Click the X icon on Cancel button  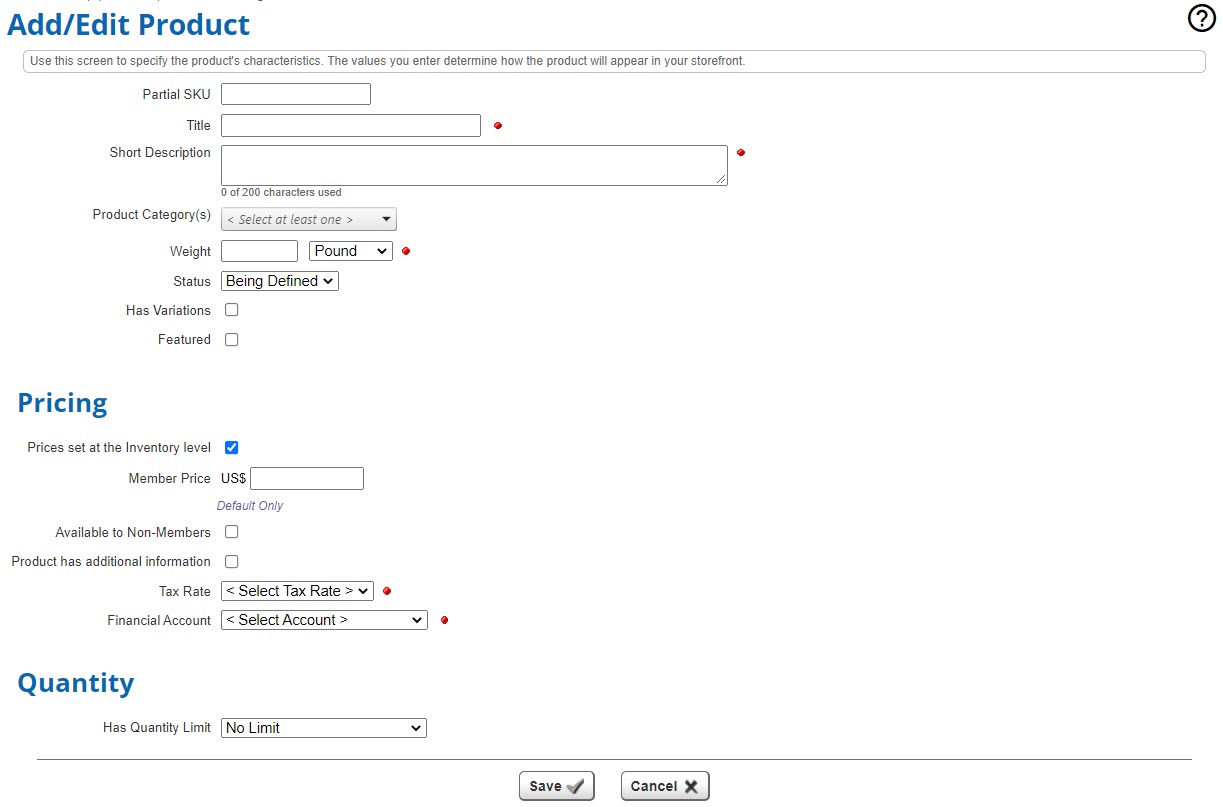(x=689, y=786)
